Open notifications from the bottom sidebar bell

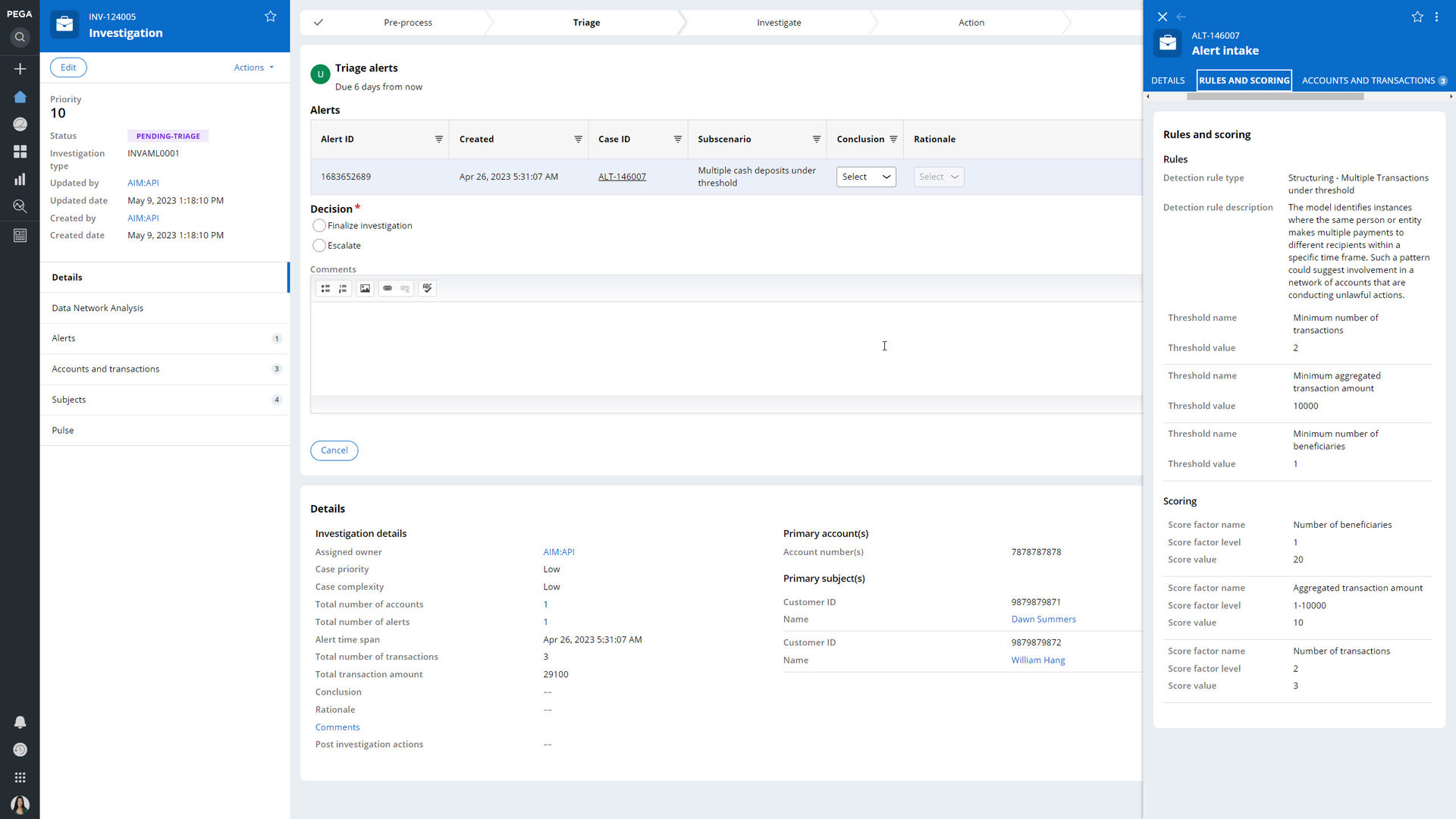coord(20,723)
